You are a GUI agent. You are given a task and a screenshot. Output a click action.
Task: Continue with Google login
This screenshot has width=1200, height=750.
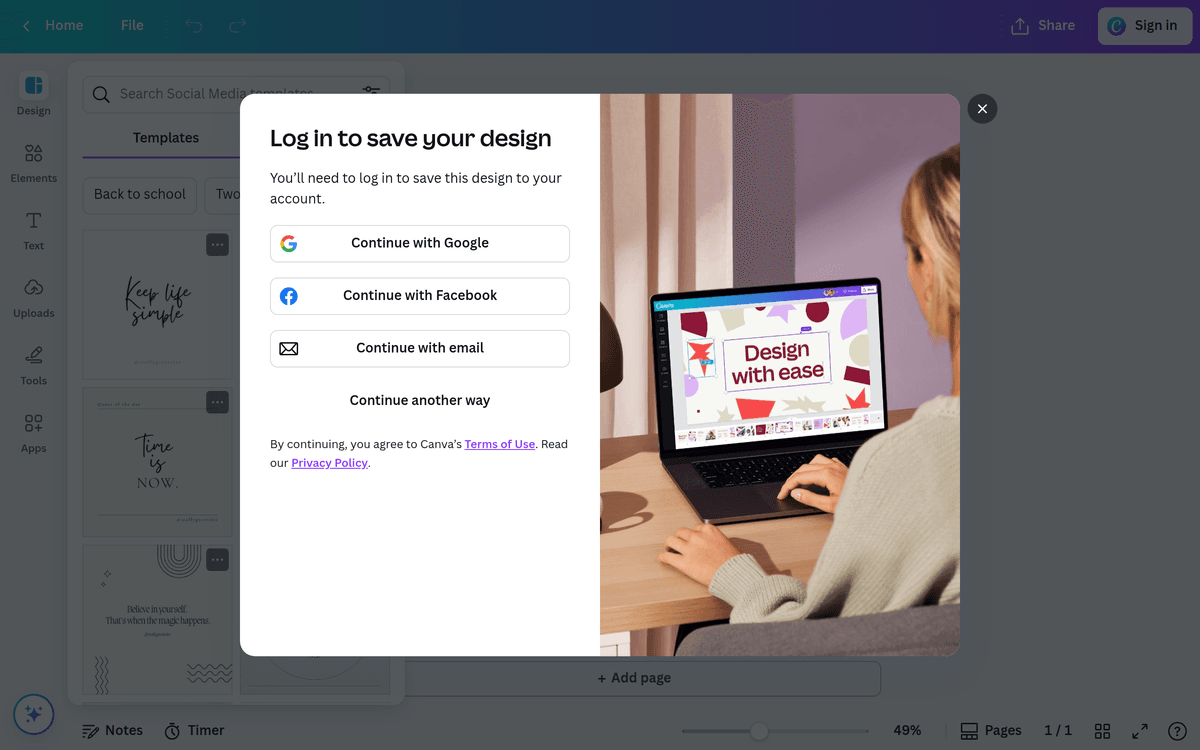click(420, 243)
